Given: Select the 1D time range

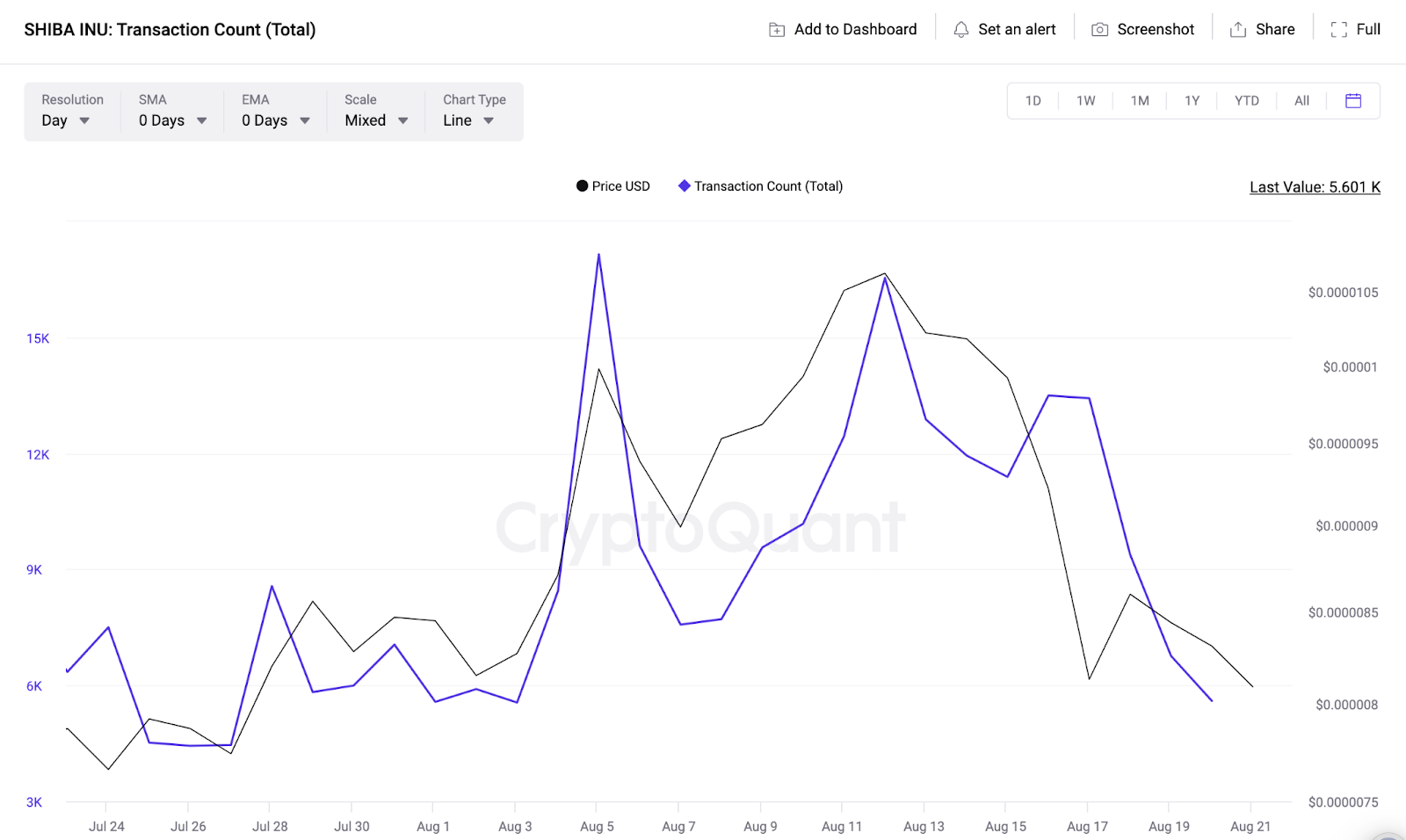Looking at the screenshot, I should 1033,101.
